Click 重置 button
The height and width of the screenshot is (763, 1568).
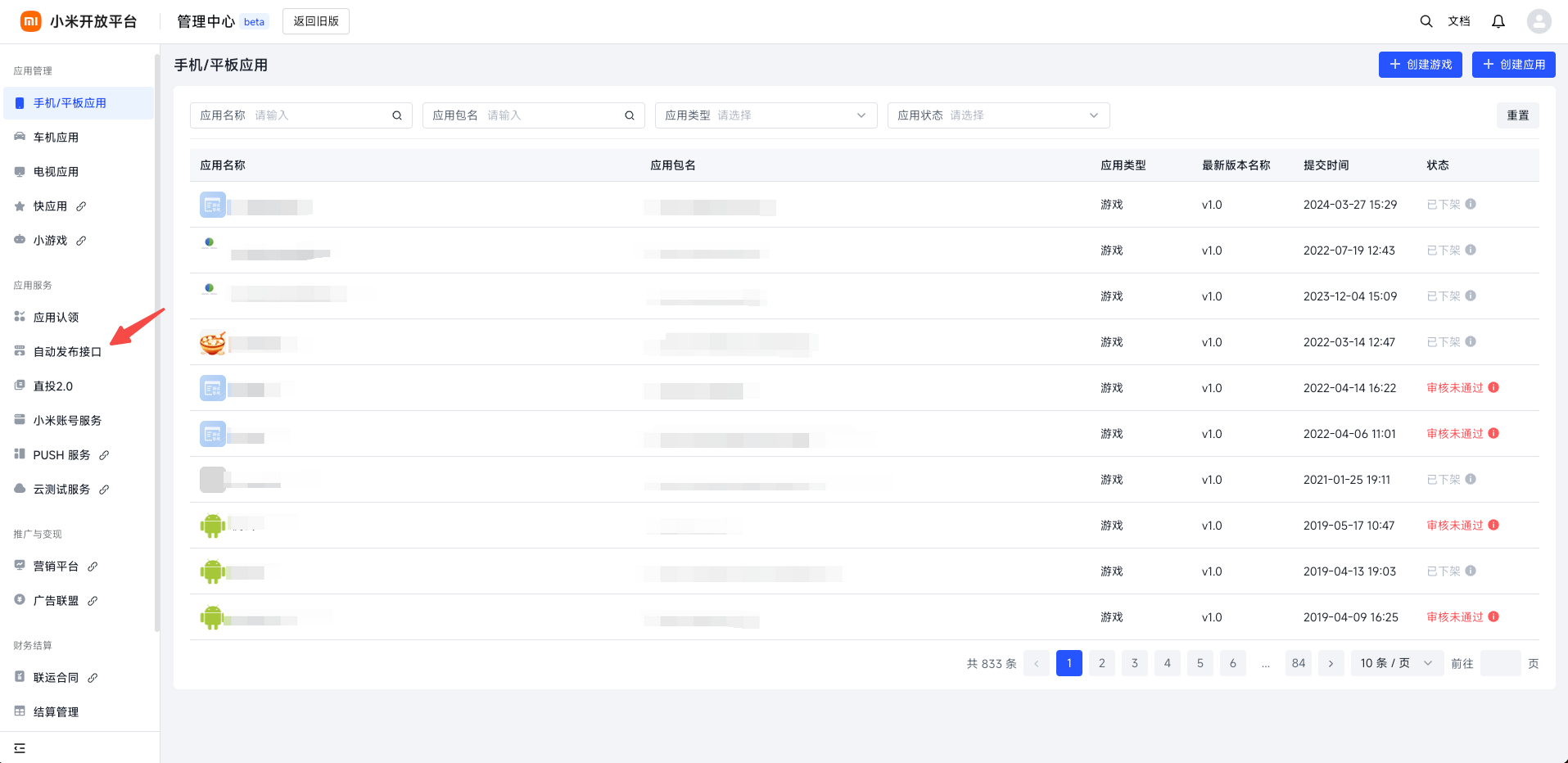[1518, 115]
